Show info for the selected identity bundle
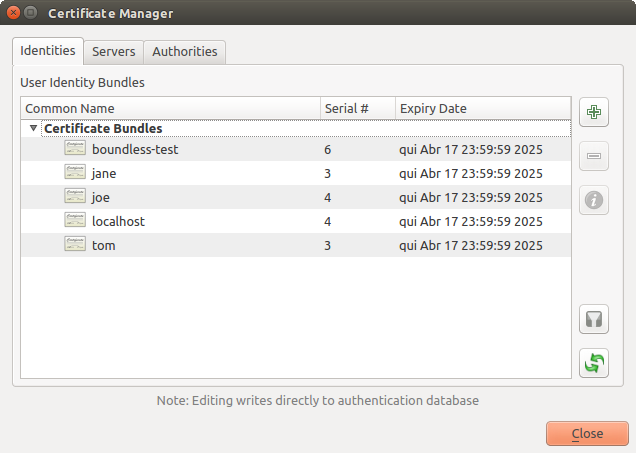Image resolution: width=636 pixels, height=453 pixels. (594, 200)
